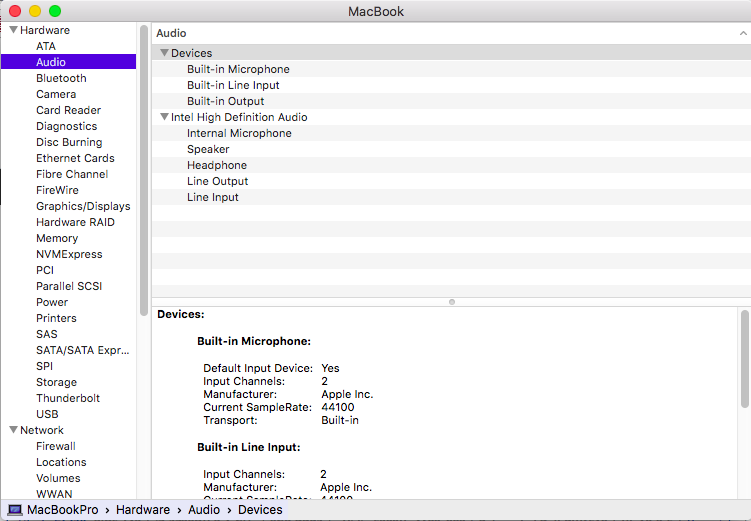Choose Built-in Microphone device row
This screenshot has width=751, height=521.
pos(238,69)
